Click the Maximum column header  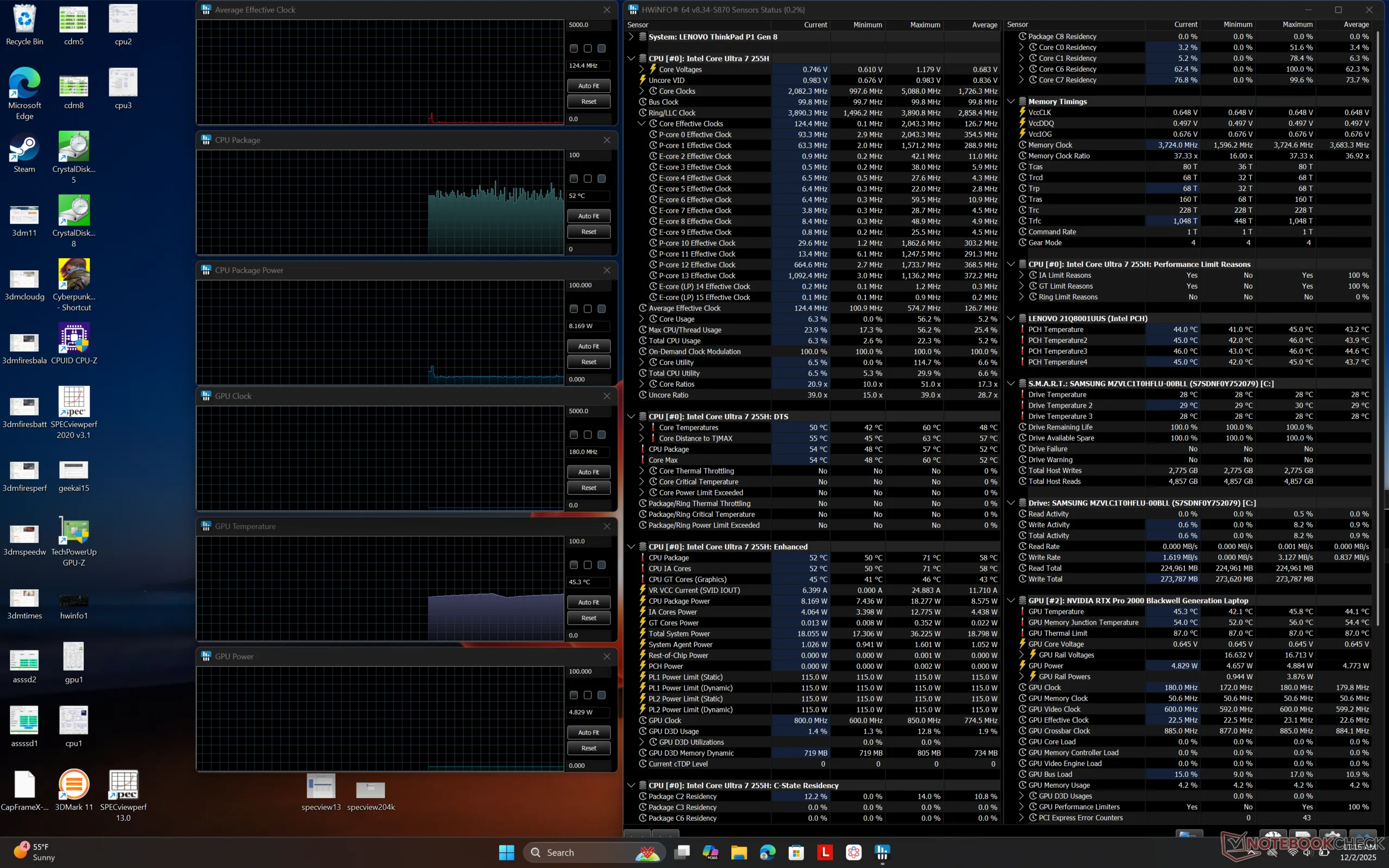point(925,25)
